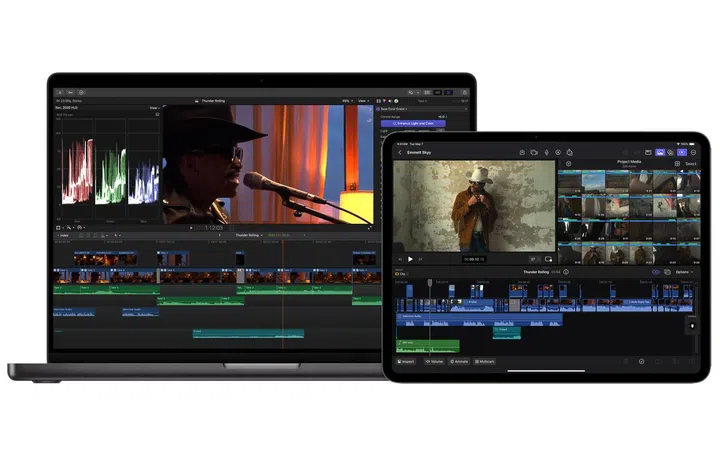Viewport: 720px width, 456px height.
Task: Click Select in Project Media browser
Action: (x=688, y=163)
